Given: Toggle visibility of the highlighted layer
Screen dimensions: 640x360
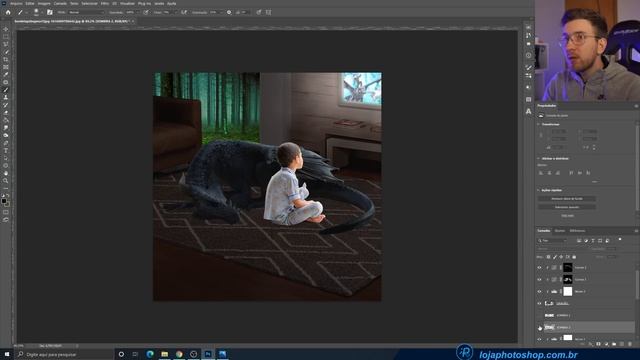Looking at the screenshot, I should pyautogui.click(x=539, y=327).
